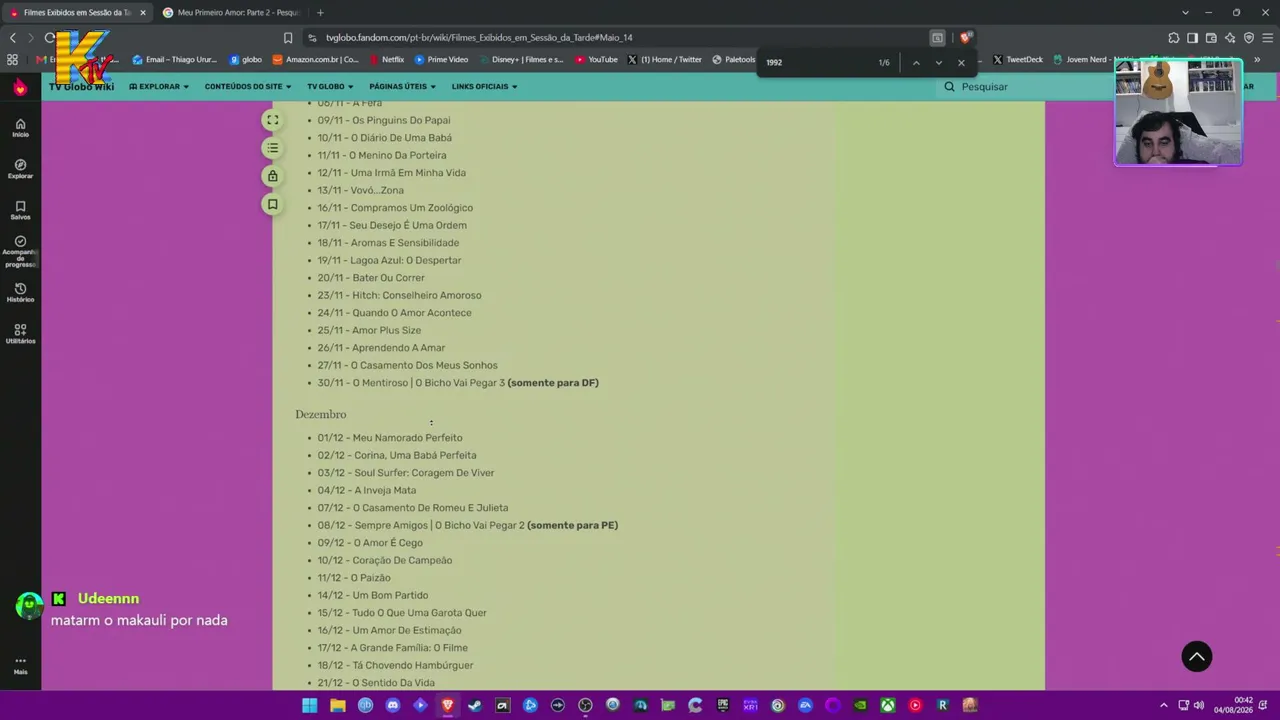Open Xbox app from taskbar
The width and height of the screenshot is (1280, 720).
click(887, 705)
